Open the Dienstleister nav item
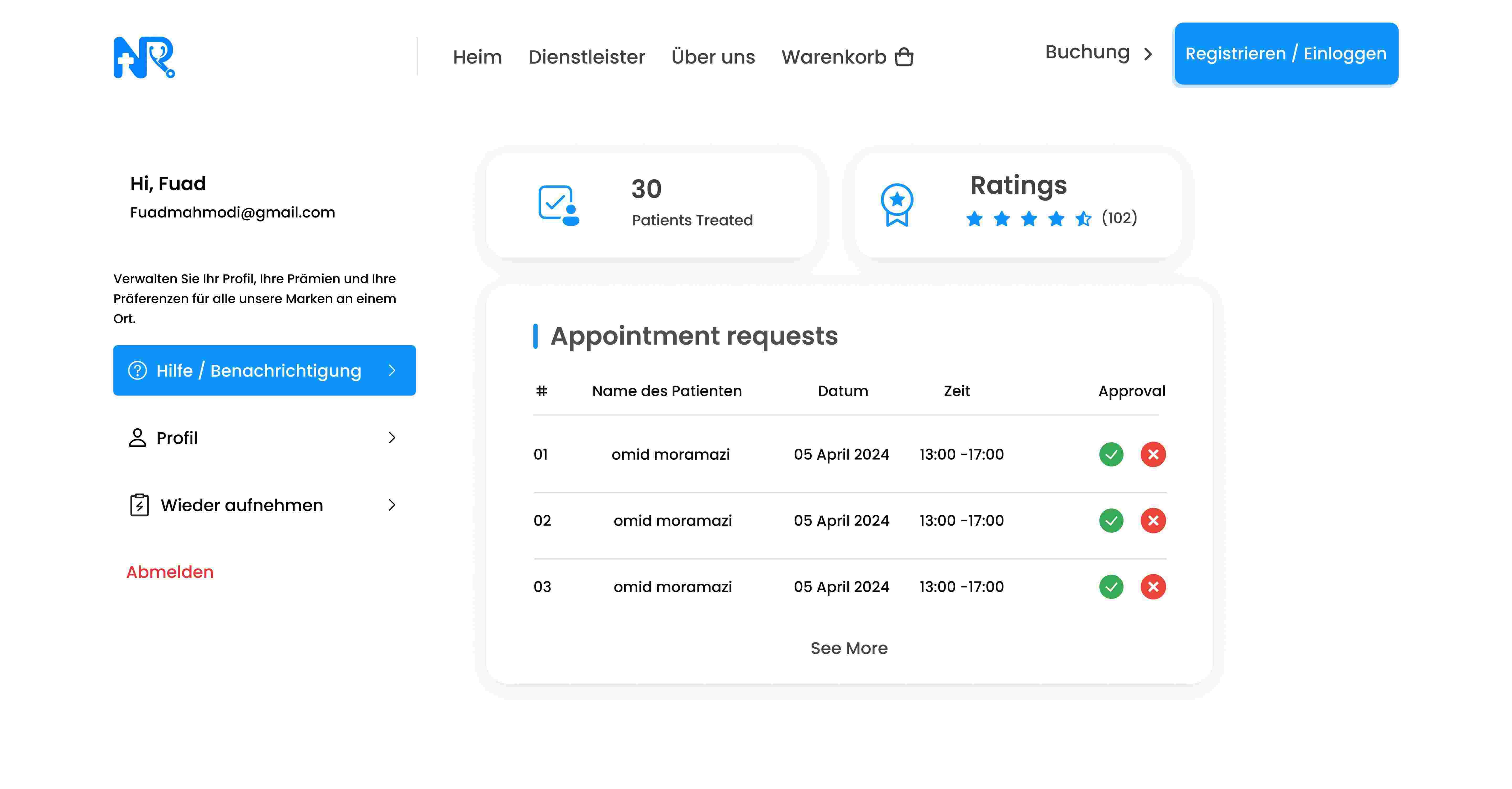 [x=586, y=57]
